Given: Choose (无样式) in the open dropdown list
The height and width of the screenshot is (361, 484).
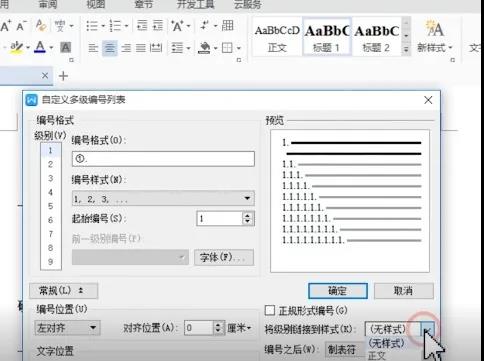Looking at the screenshot, I should point(387,343).
